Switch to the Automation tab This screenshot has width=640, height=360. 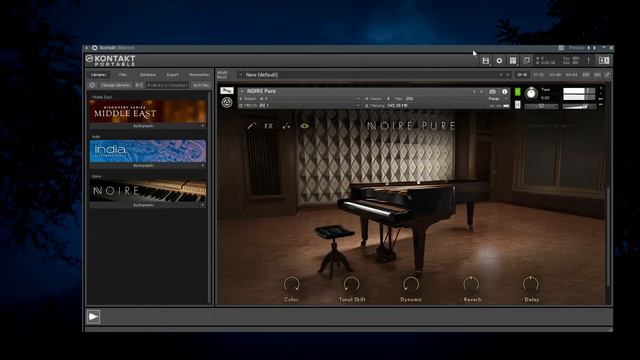199,75
